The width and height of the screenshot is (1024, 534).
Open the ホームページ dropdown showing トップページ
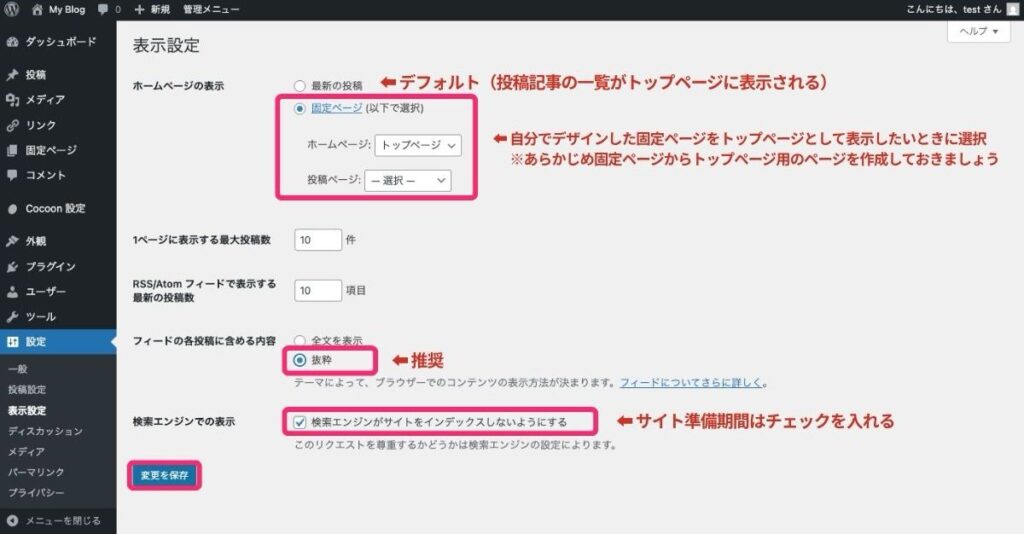(418, 146)
